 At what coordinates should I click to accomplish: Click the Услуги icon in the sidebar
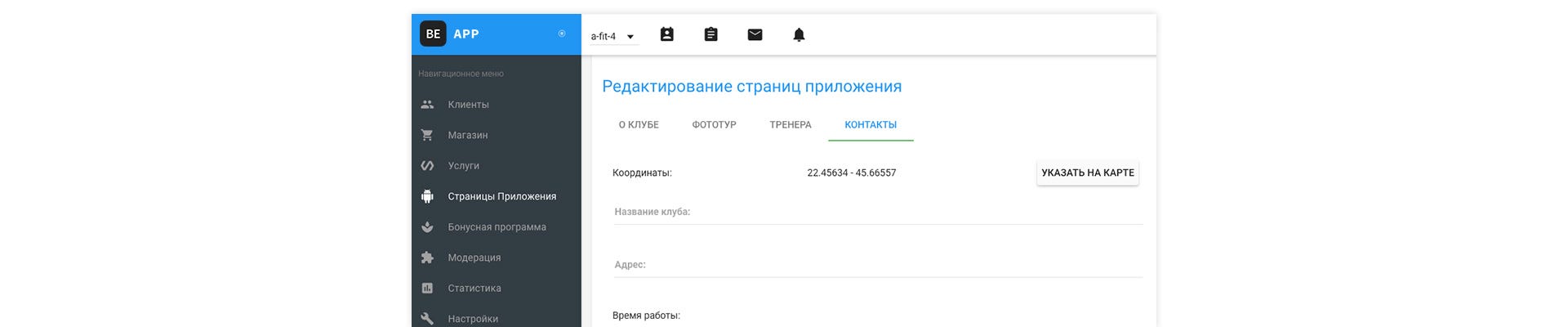tap(427, 165)
